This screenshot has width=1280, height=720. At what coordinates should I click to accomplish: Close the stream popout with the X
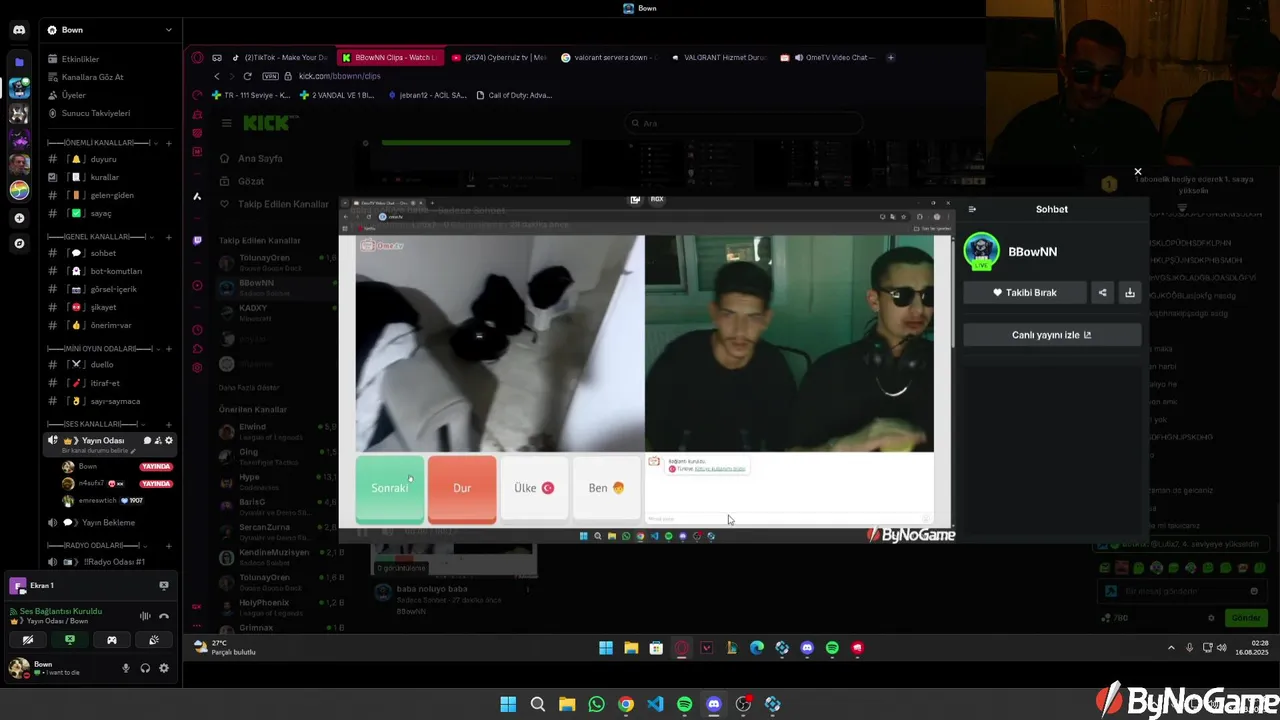[1137, 172]
